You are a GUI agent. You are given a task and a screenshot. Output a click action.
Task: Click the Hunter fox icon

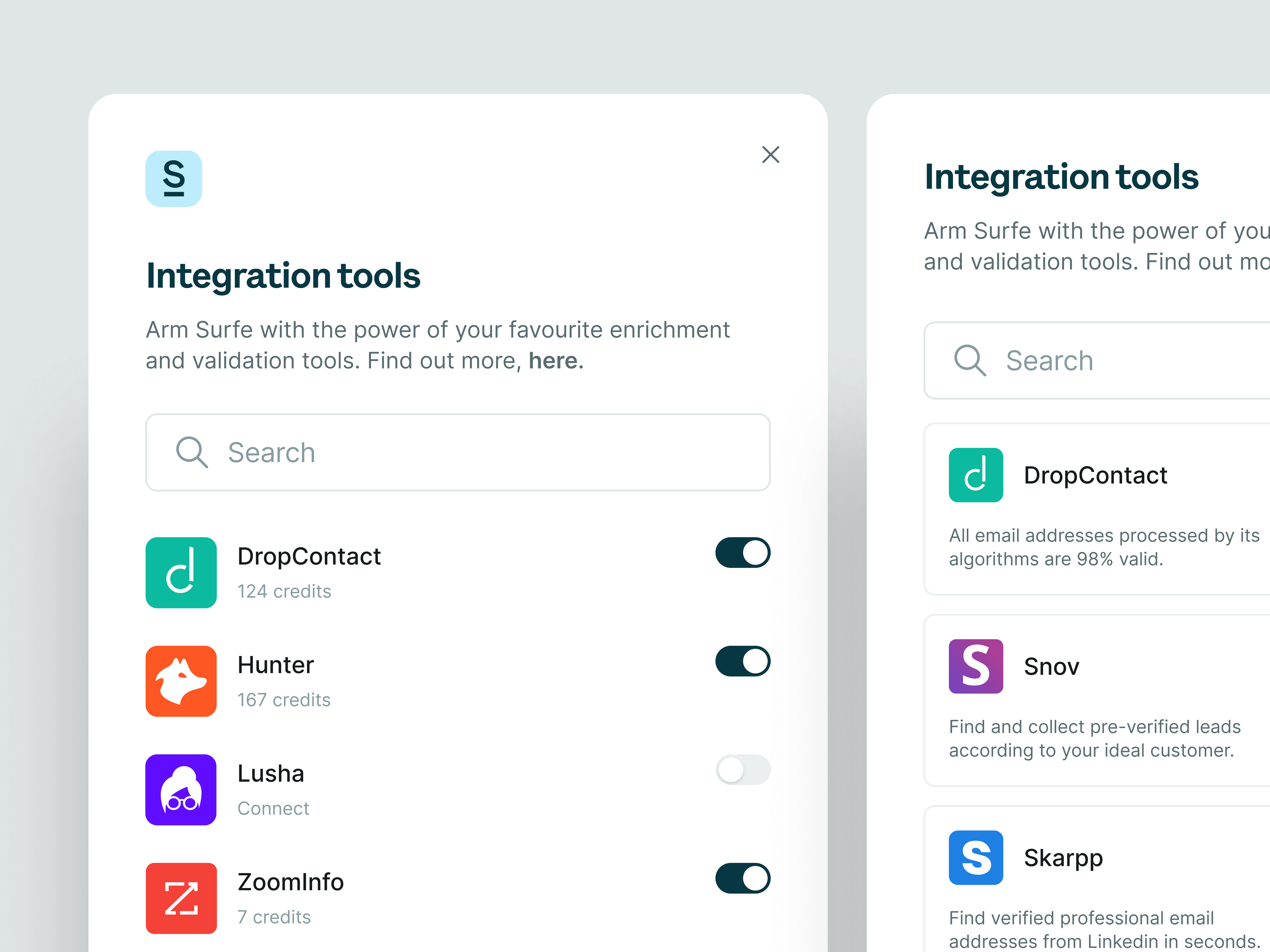point(181,681)
